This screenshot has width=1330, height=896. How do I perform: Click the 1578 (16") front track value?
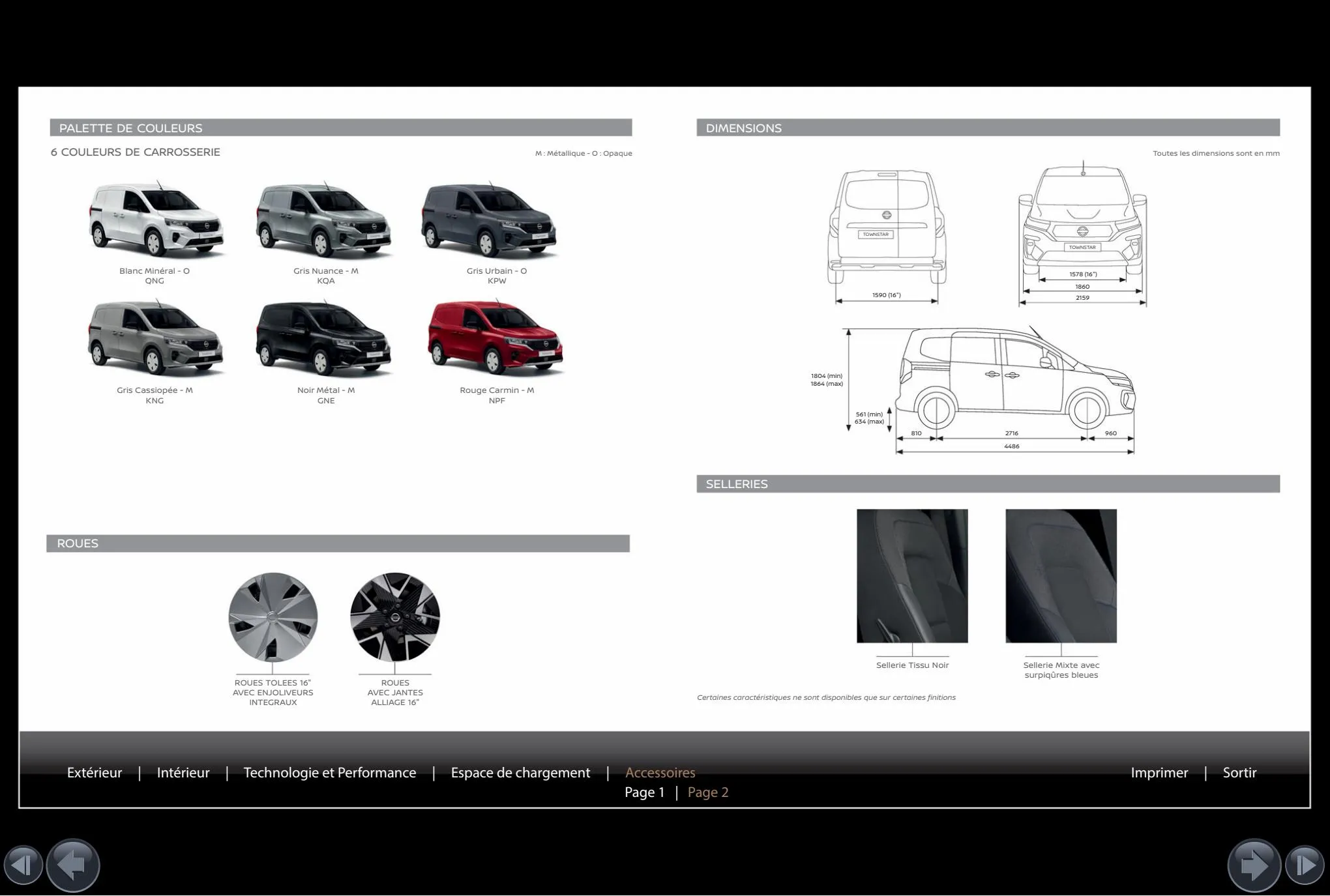point(1083,274)
